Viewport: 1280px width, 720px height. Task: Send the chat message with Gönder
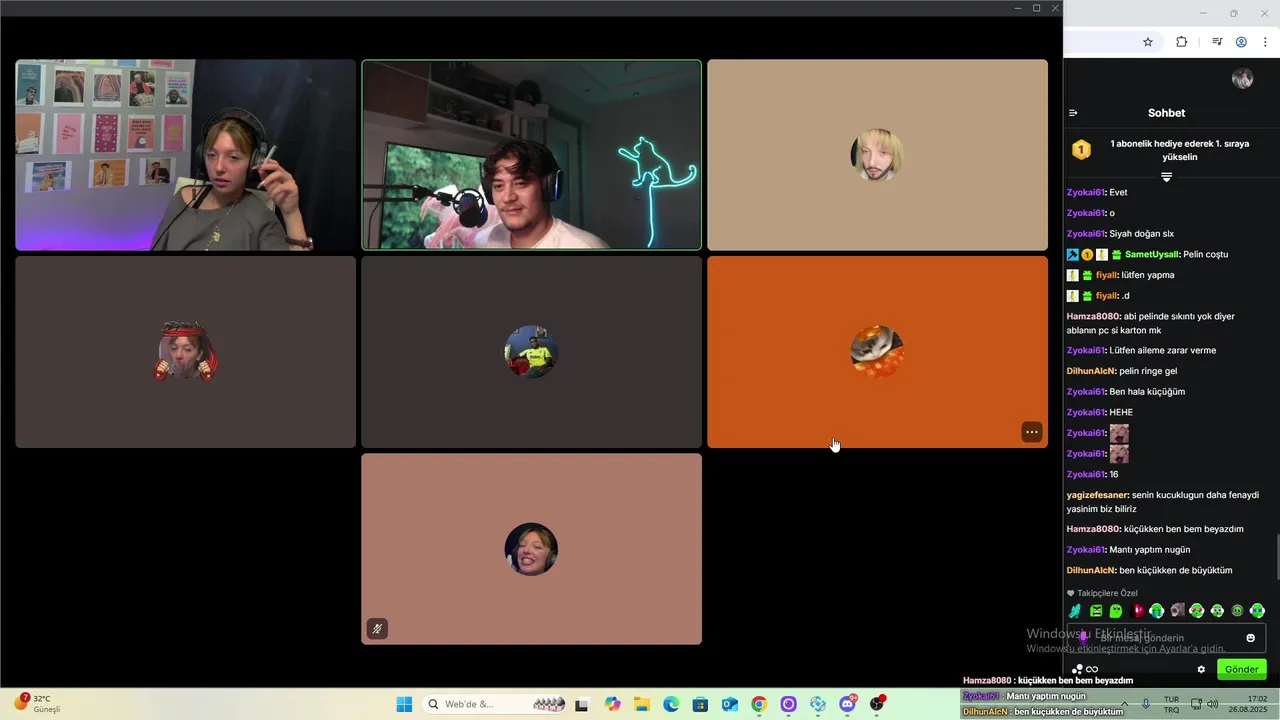click(1242, 669)
